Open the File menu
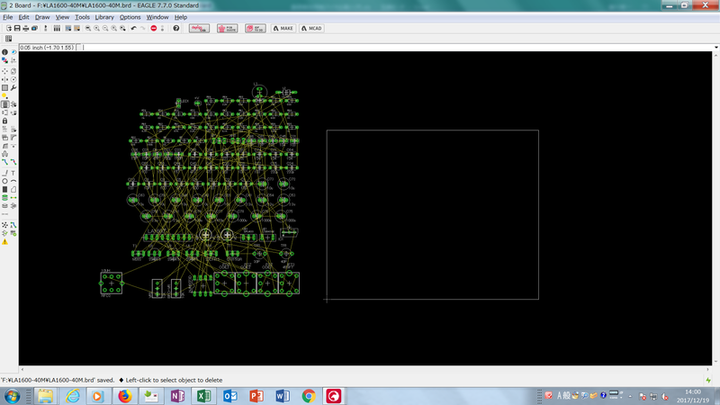The image size is (720, 405). point(8,17)
